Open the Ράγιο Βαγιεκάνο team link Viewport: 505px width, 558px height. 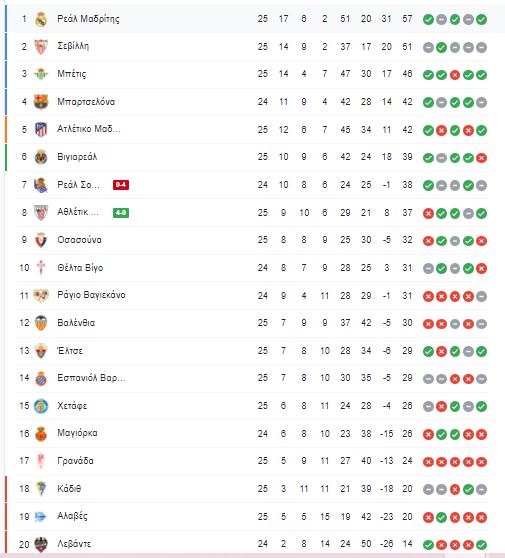click(x=91, y=295)
